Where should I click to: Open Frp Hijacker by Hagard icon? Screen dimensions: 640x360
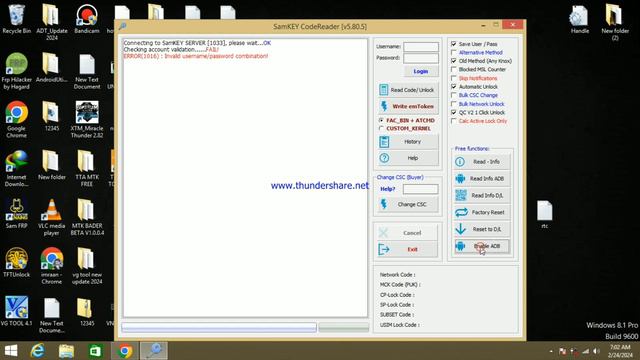(x=16, y=71)
